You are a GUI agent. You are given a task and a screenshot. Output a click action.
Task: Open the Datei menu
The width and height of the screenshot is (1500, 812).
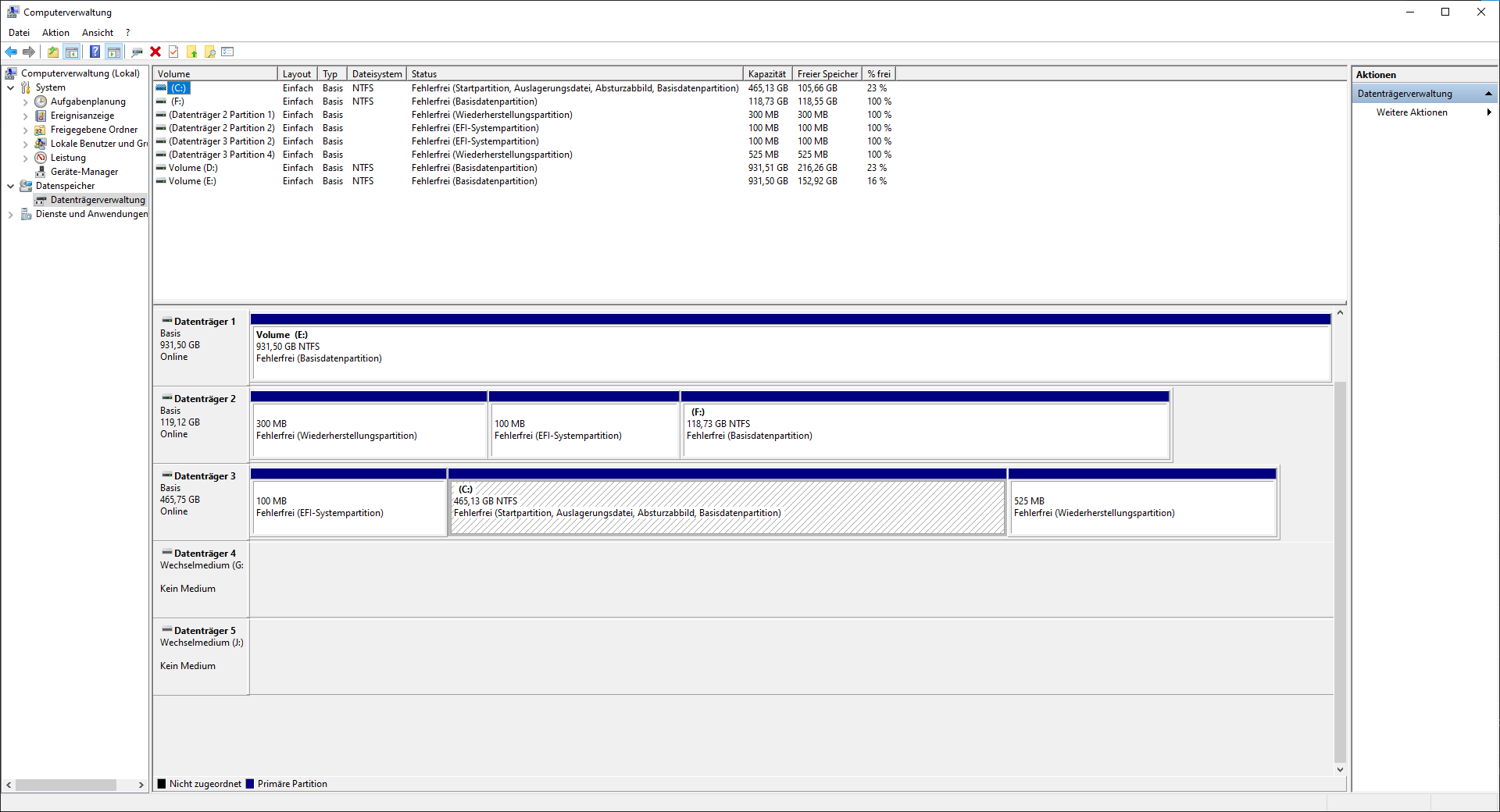19,33
